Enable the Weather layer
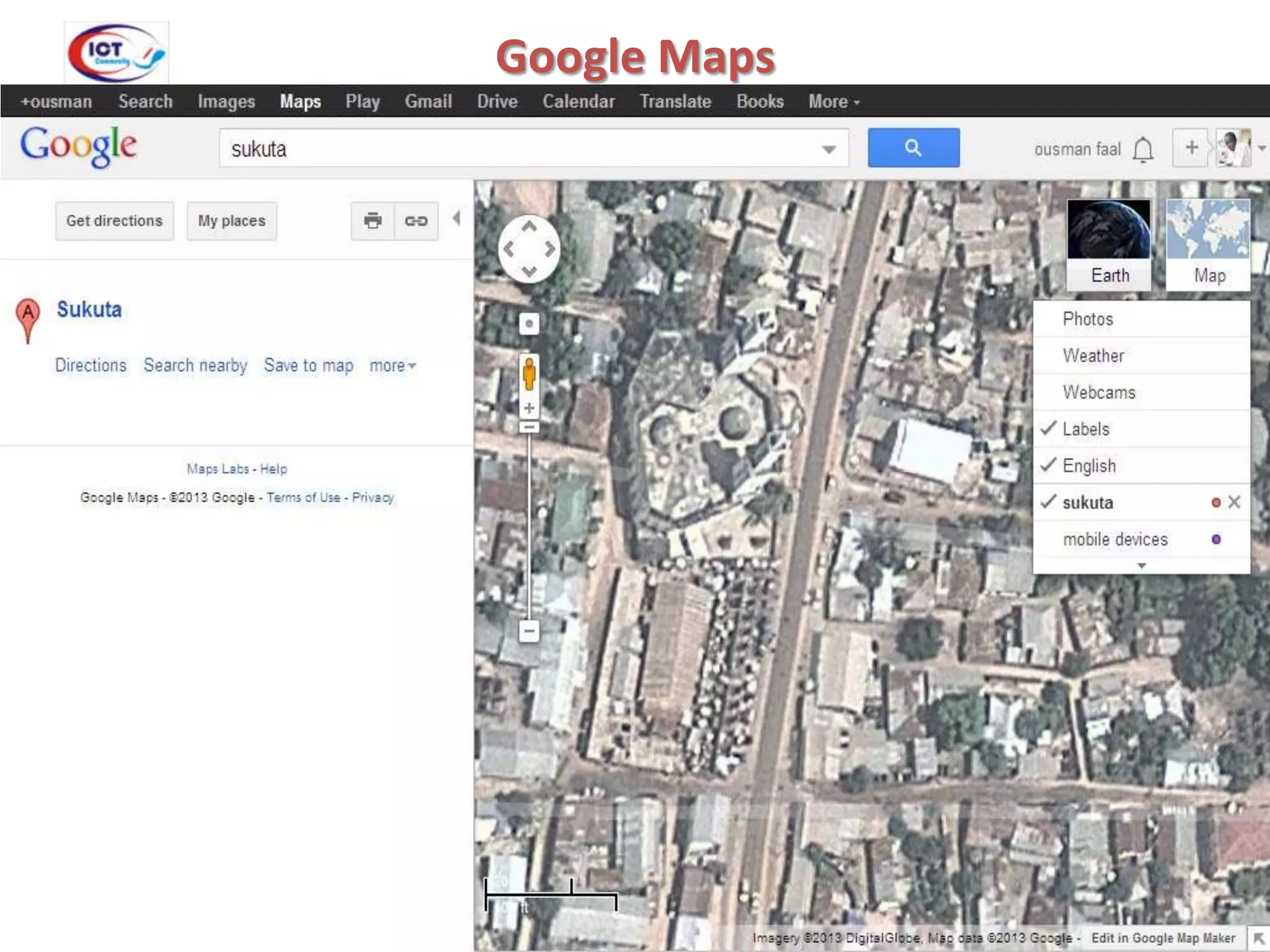The width and height of the screenshot is (1270, 952). pyautogui.click(x=1142, y=356)
